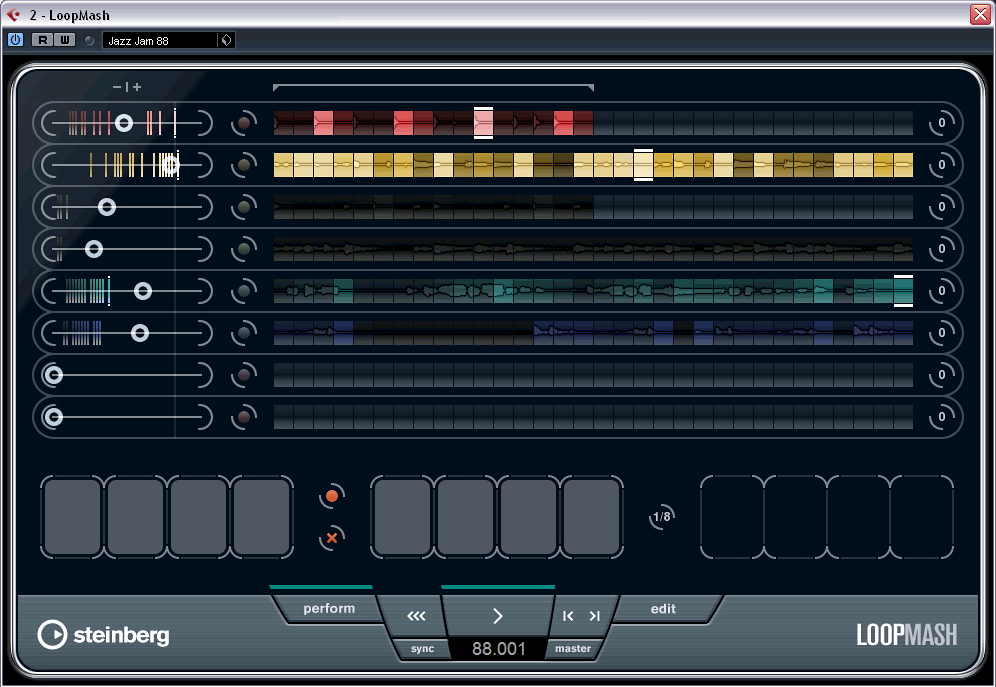Click the first scene pad
Viewport: 996px width, 687px height.
[72, 517]
